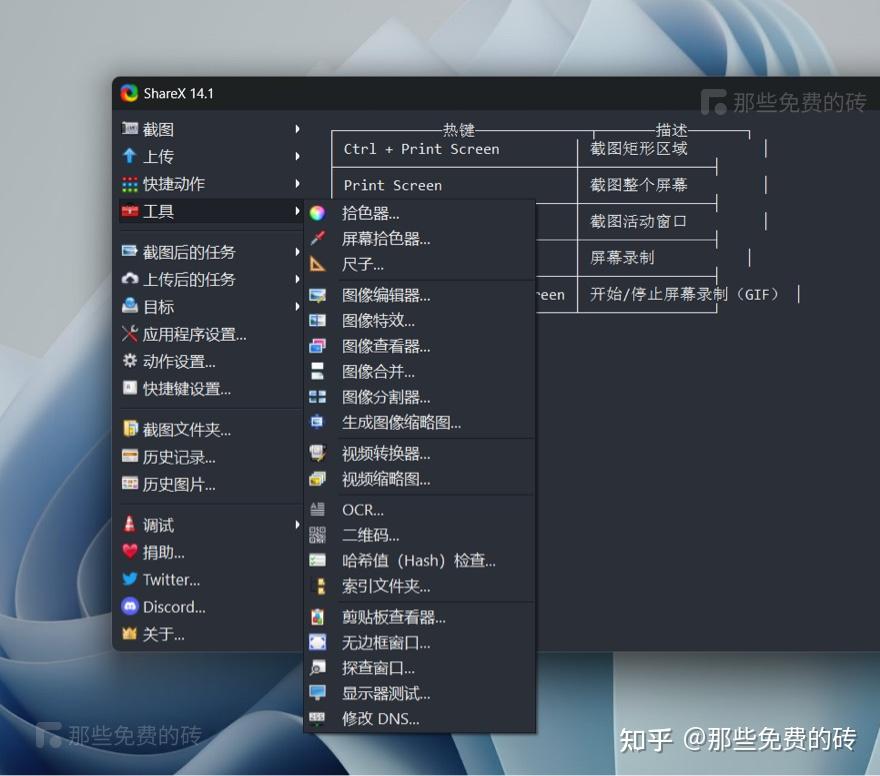This screenshot has width=880, height=776.
Task: Click description 截图矩形区域
Action: coord(639,149)
